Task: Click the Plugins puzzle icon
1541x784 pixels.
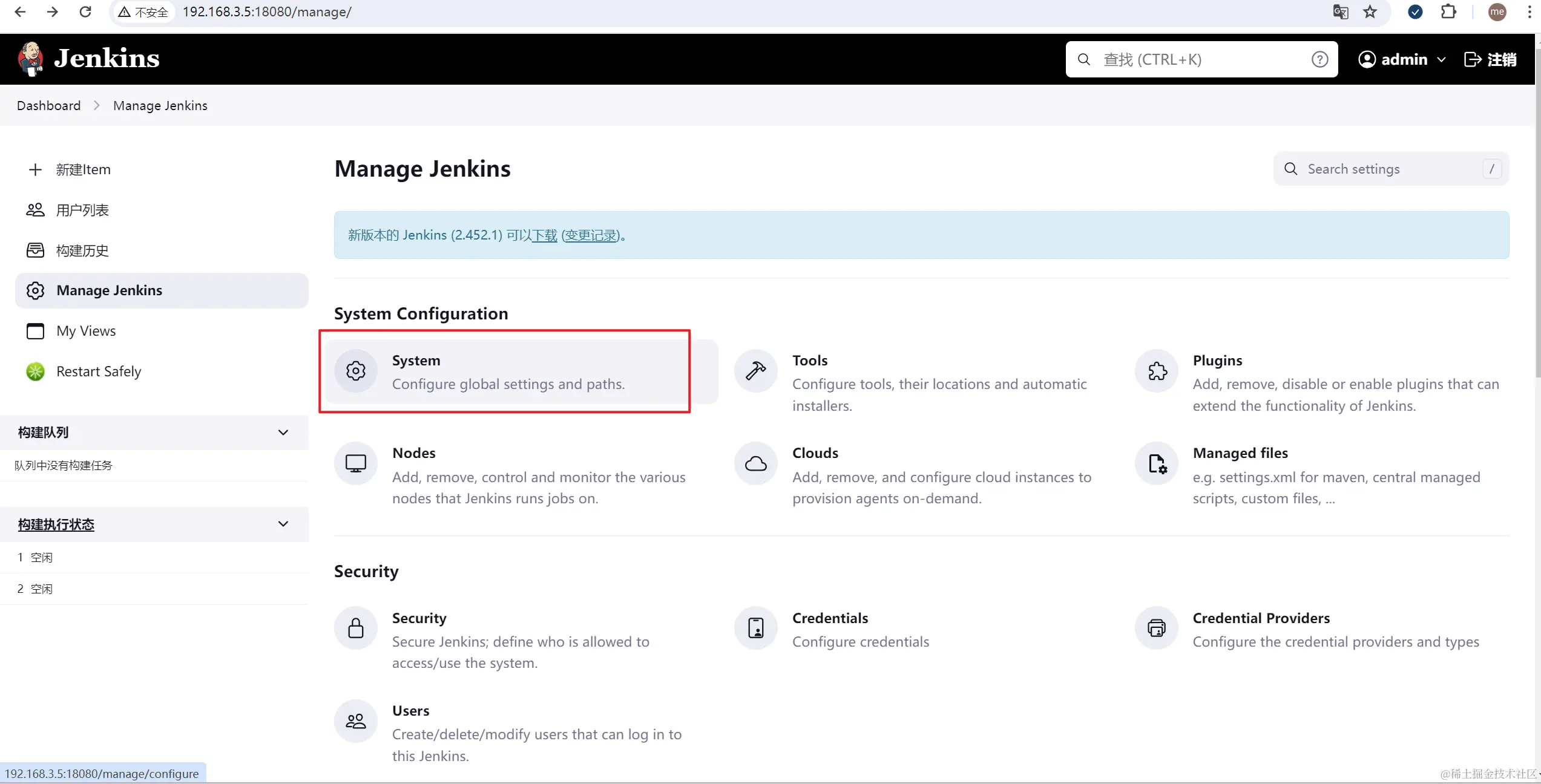Action: (x=1157, y=371)
